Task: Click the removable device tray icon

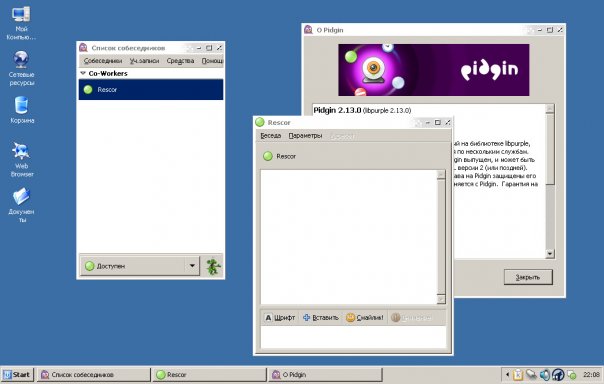Action: (x=531, y=375)
